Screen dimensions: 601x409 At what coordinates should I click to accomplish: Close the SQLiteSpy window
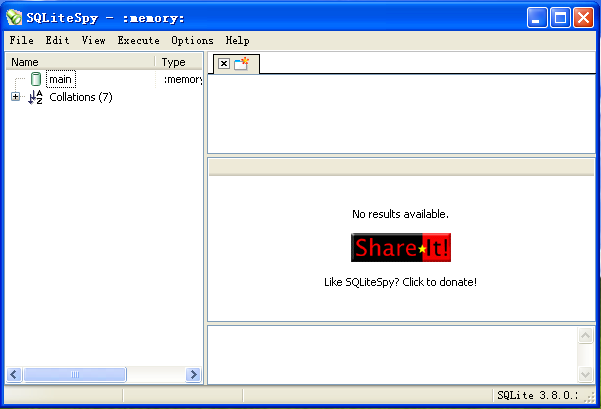click(x=583, y=18)
